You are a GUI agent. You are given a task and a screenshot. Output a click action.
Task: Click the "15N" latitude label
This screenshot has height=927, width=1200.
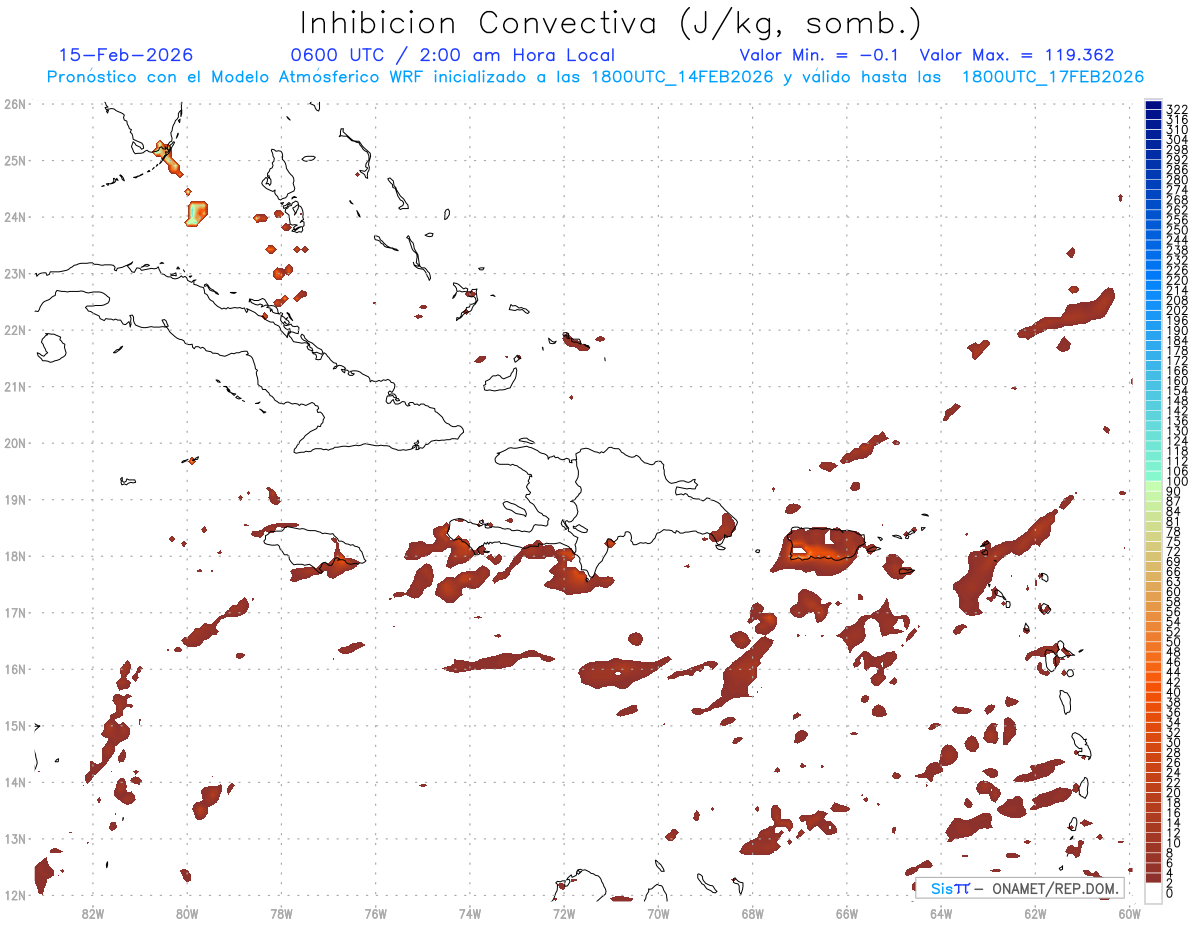coord(15,725)
